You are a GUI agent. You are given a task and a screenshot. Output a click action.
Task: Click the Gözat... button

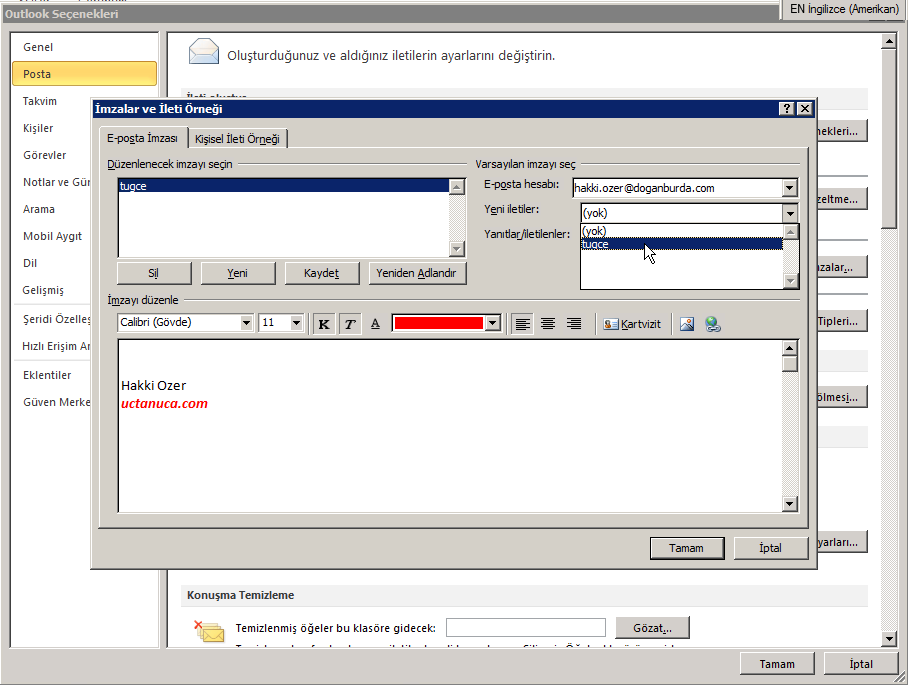pyautogui.click(x=653, y=628)
